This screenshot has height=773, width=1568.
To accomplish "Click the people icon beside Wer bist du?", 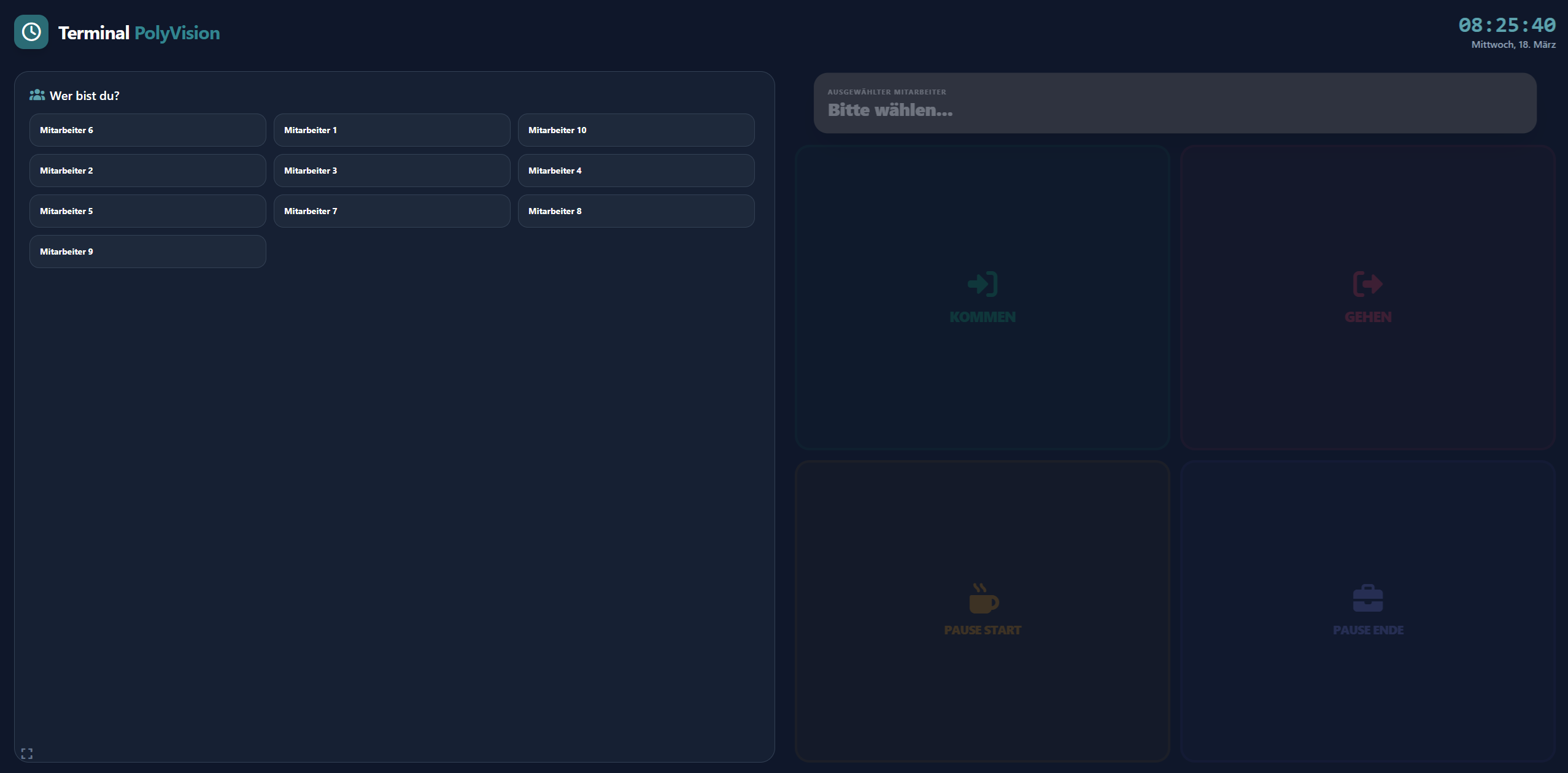I will (37, 95).
